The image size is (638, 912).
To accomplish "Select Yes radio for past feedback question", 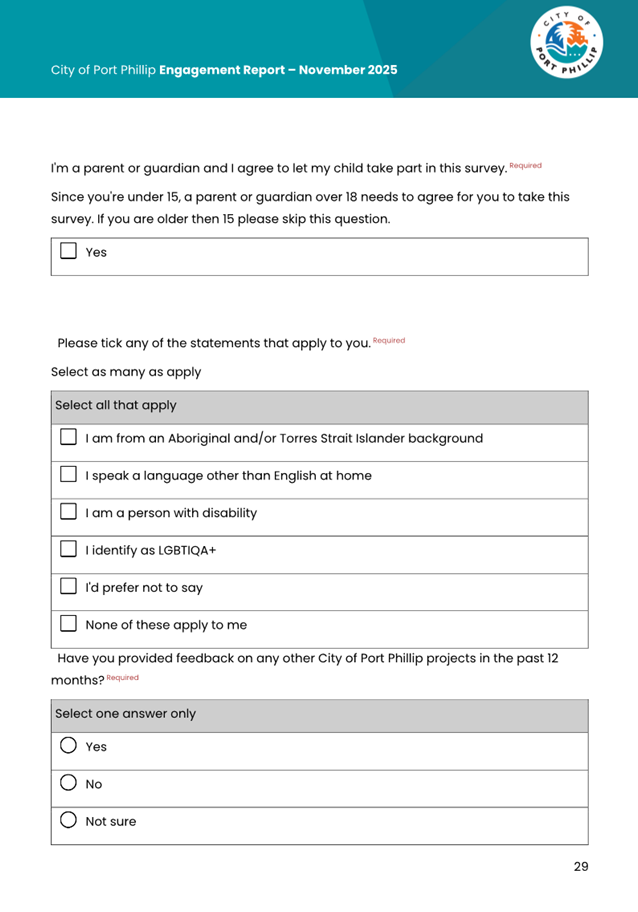I will (68, 747).
